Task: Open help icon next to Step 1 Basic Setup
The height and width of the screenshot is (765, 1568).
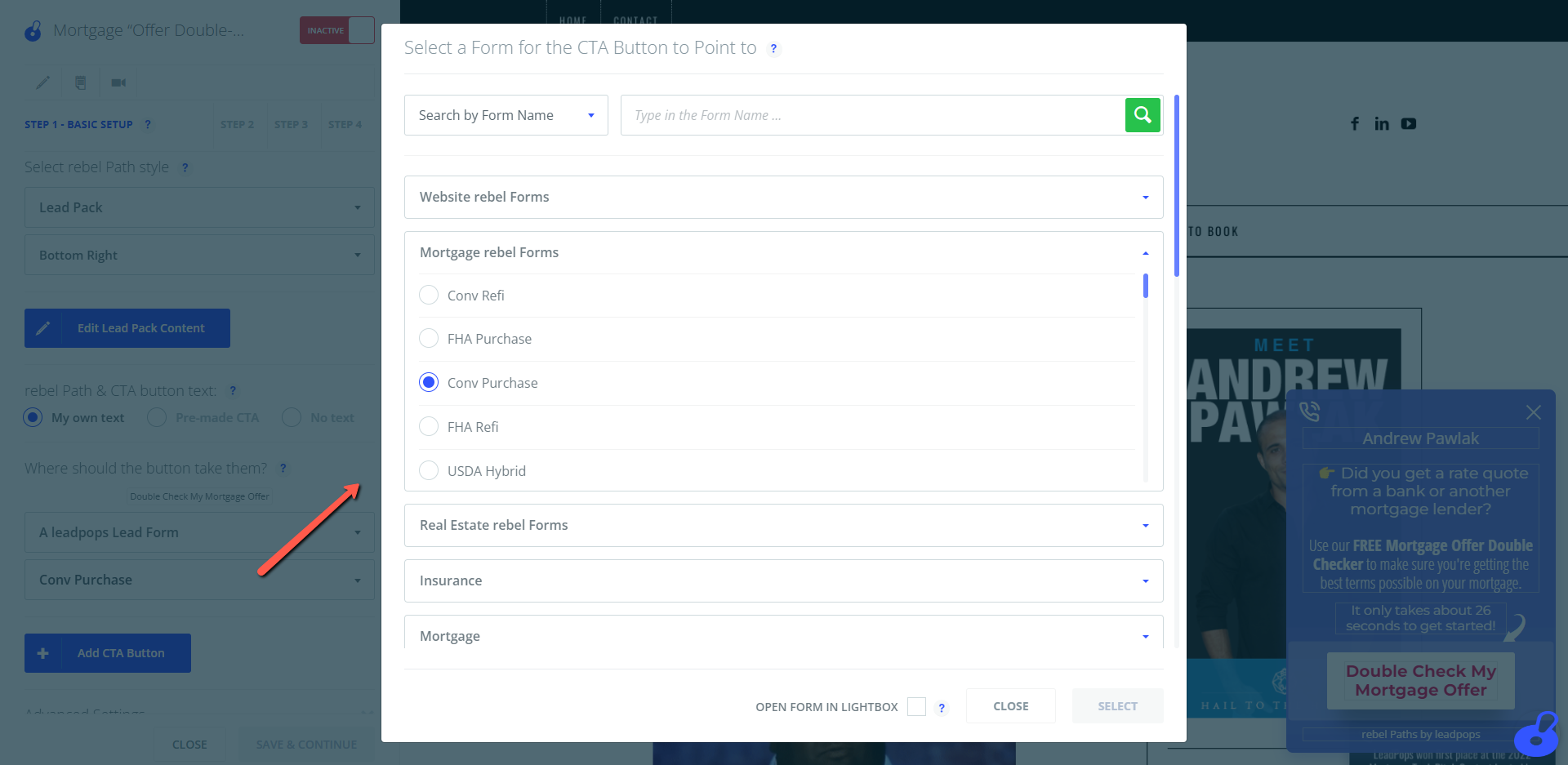Action: (x=148, y=125)
